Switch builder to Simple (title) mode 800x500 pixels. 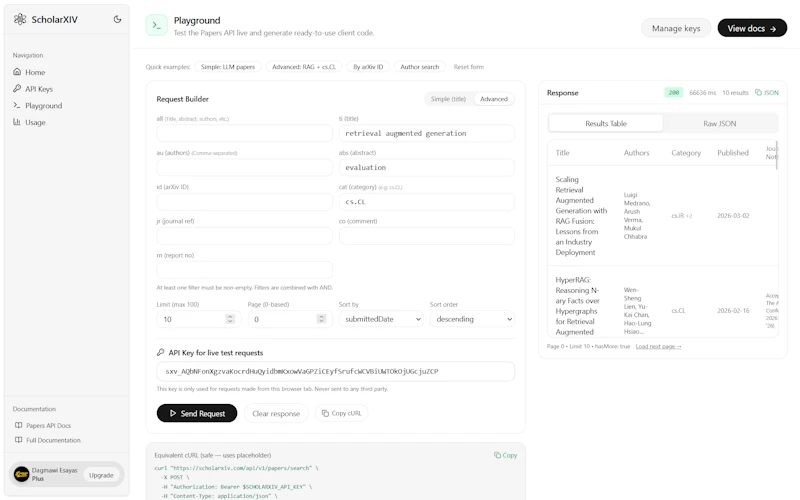pyautogui.click(x=448, y=99)
